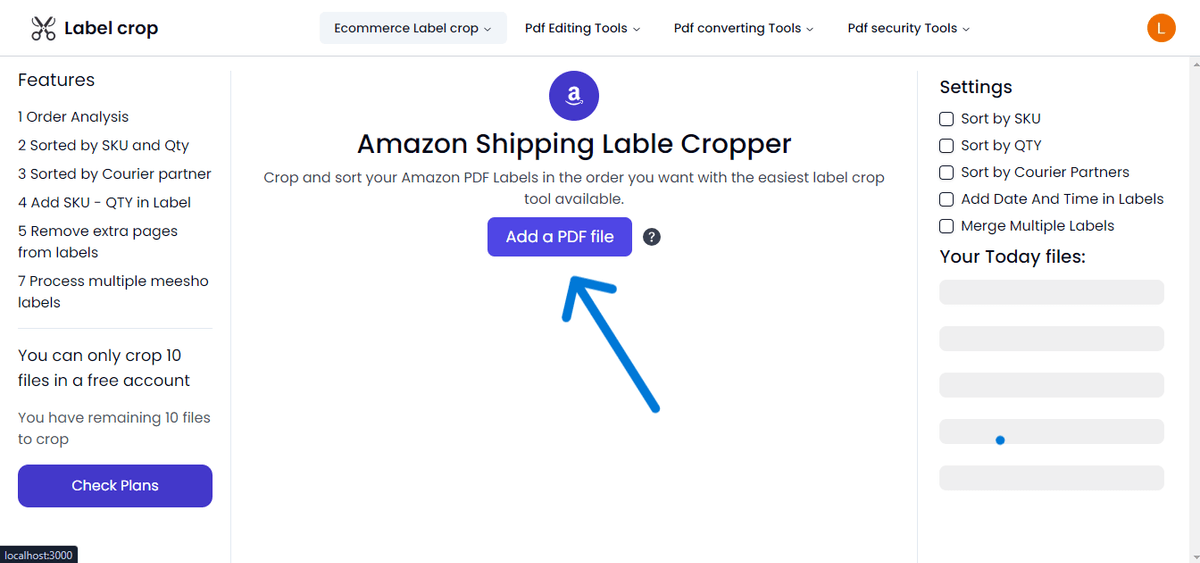Viewport: 1200px width, 563px height.
Task: Expand the Ecommerce Label crop dropdown
Action: [x=413, y=28]
